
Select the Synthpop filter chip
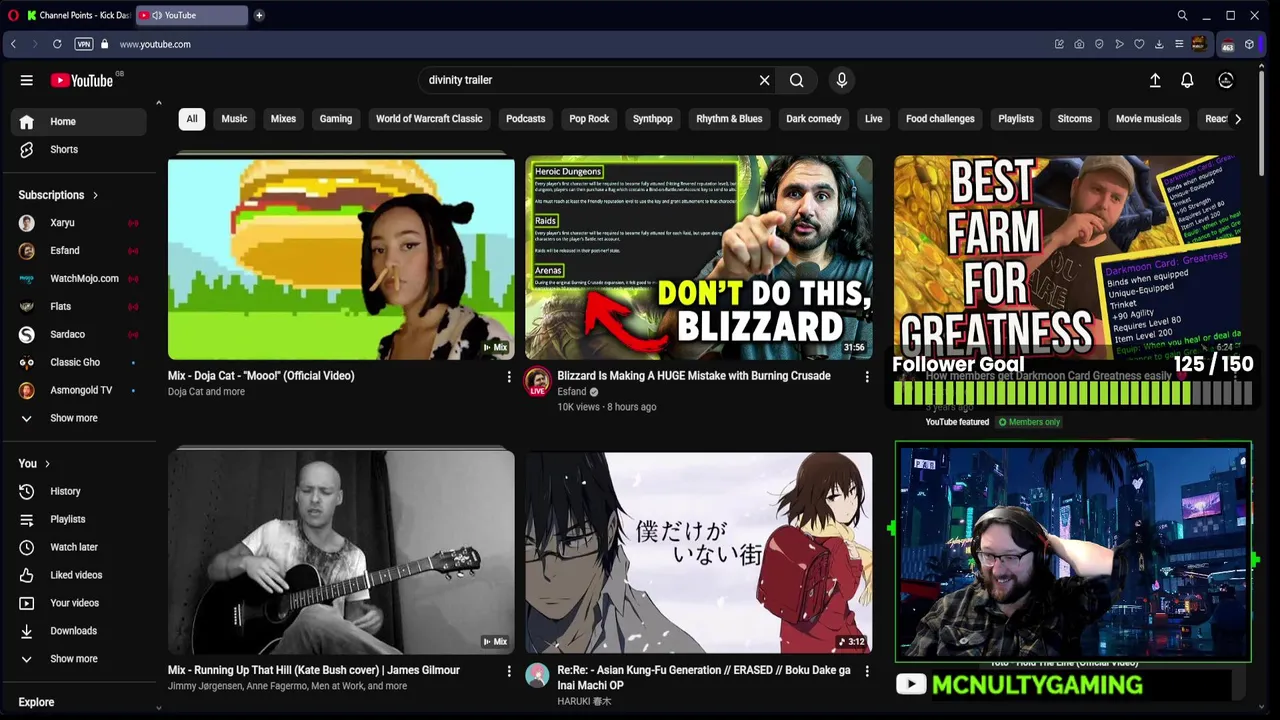pos(653,119)
